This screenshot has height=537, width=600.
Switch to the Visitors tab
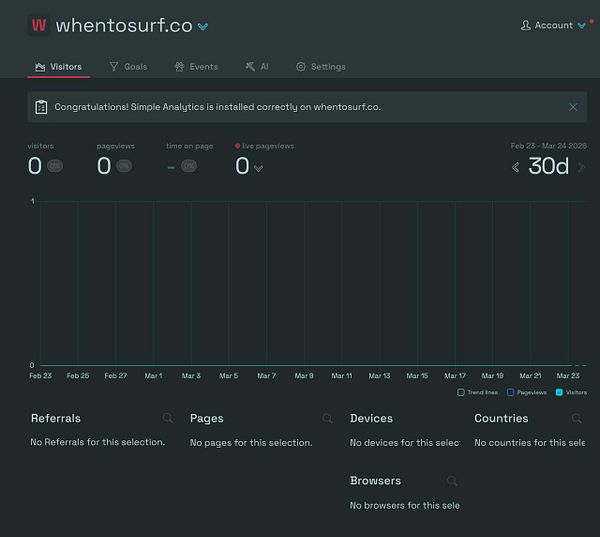pyautogui.click(x=59, y=67)
